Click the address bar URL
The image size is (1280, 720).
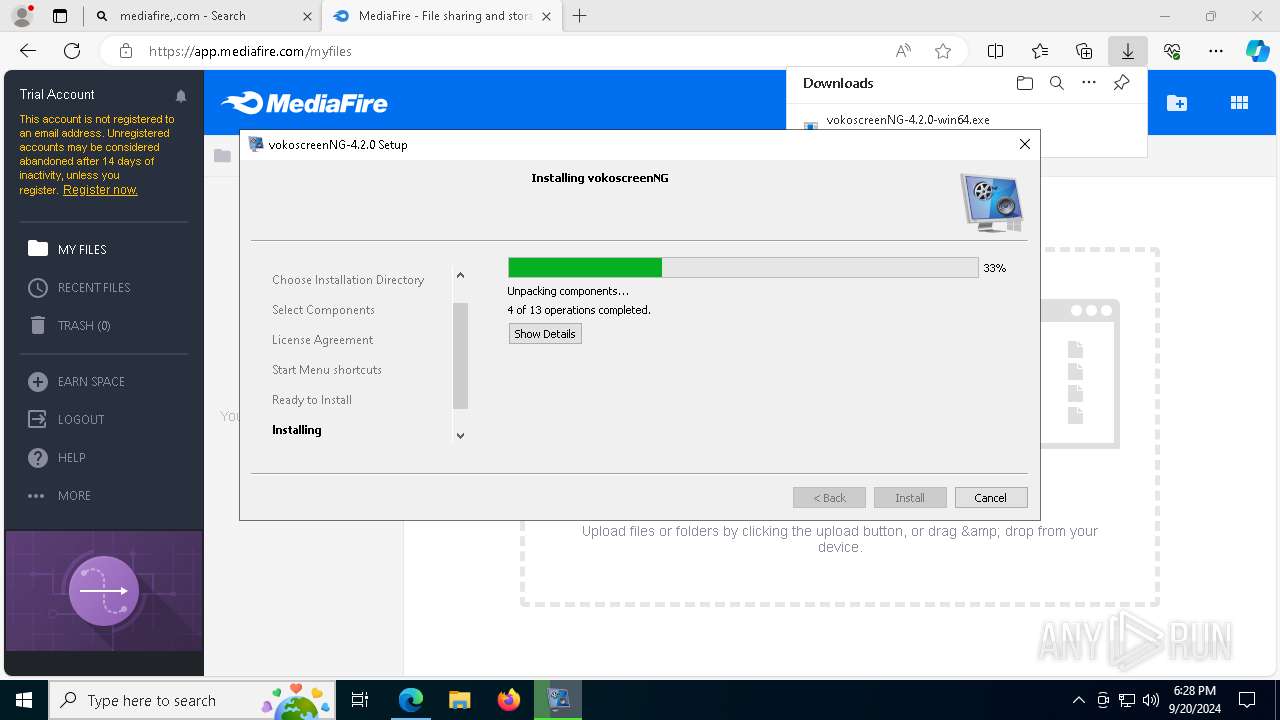point(250,51)
